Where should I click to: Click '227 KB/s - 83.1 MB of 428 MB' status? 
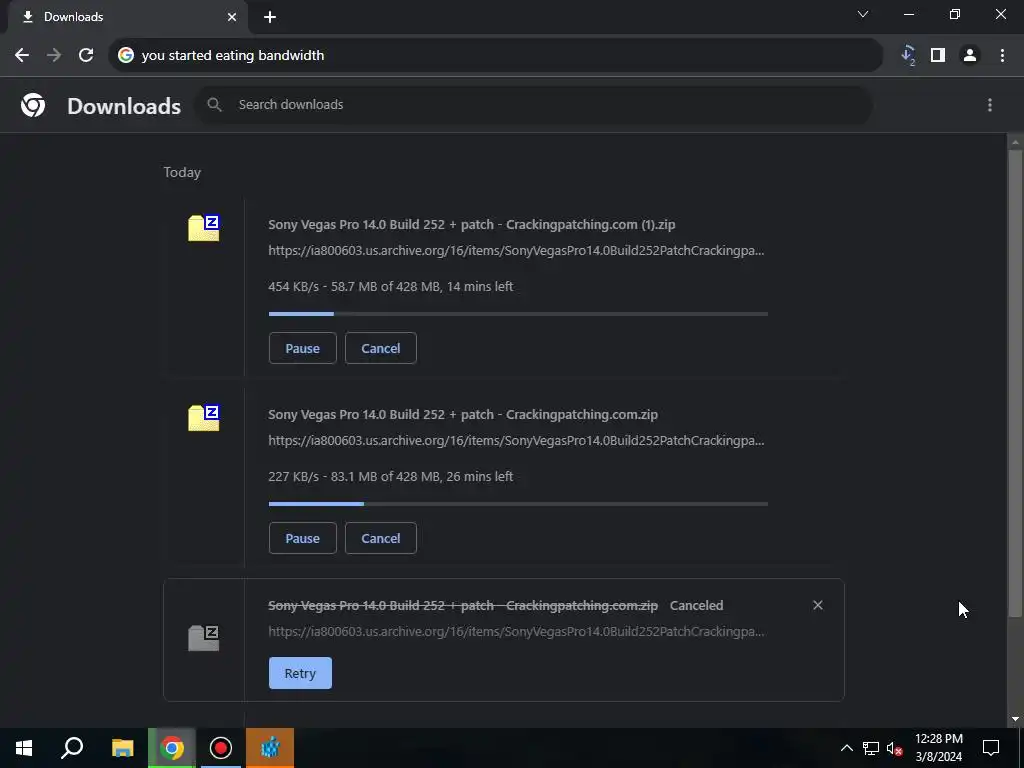[x=391, y=477]
